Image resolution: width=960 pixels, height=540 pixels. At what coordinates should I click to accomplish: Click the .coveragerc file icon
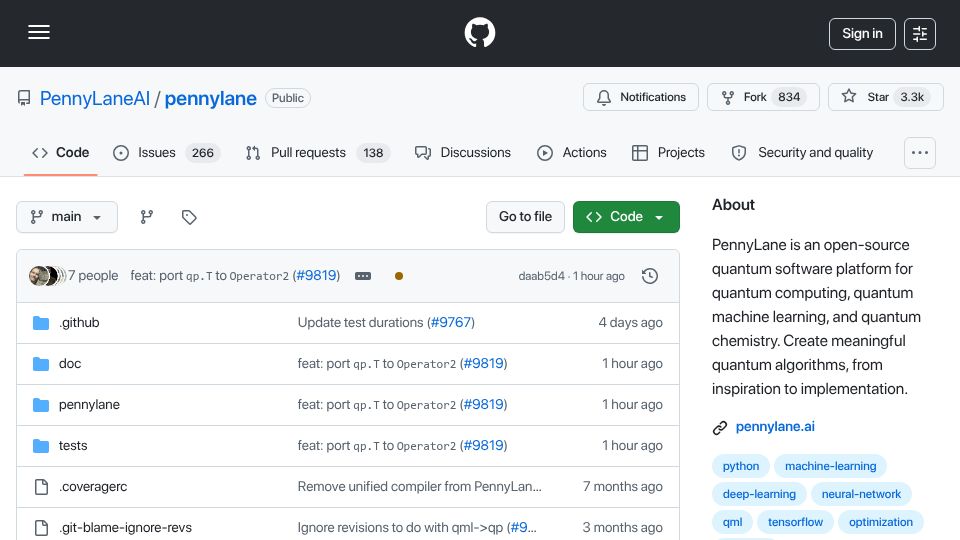pos(41,487)
